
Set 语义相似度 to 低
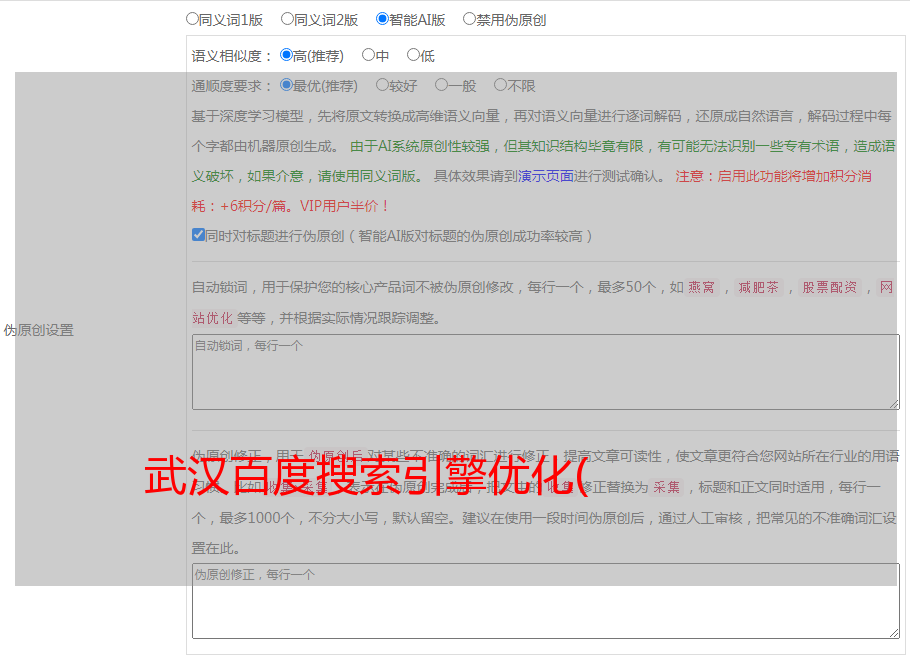[x=414, y=55]
